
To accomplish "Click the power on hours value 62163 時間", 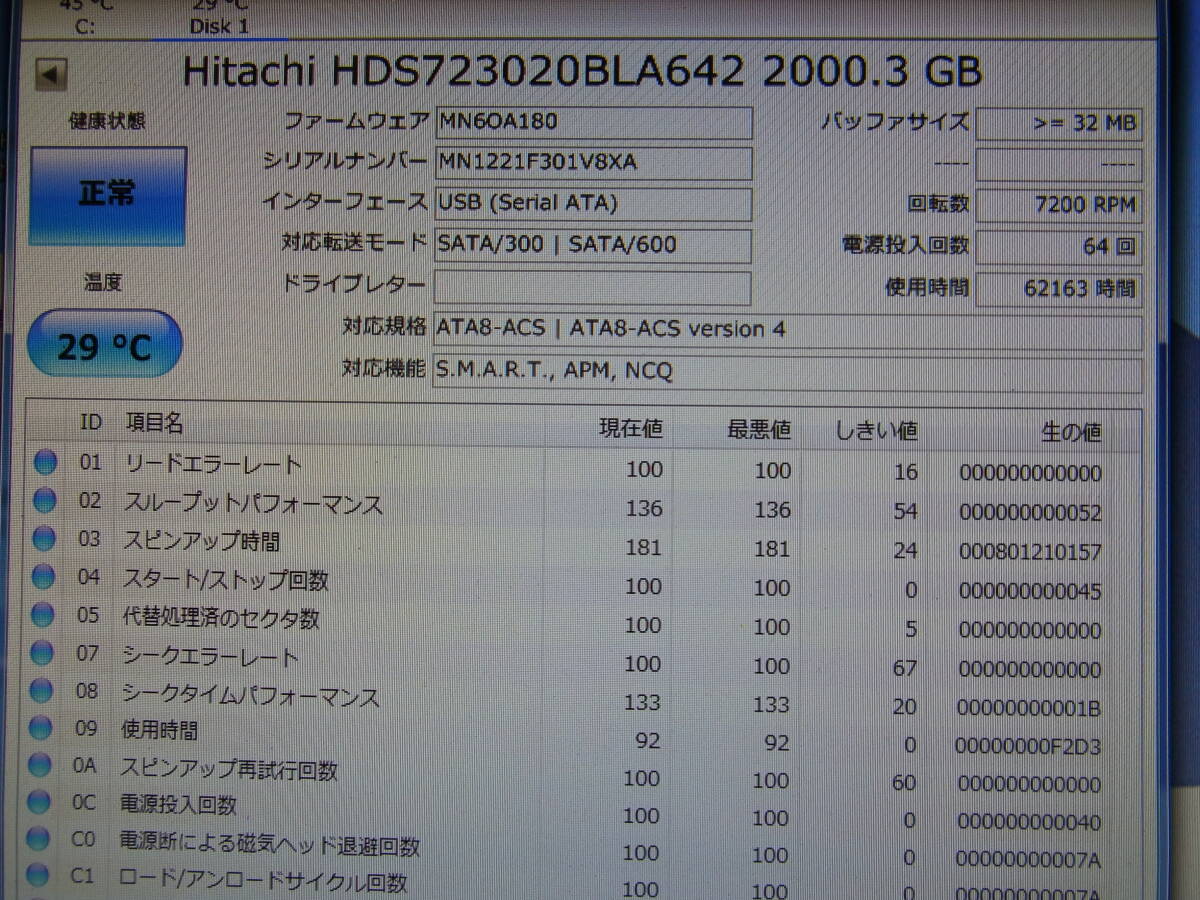I will point(1059,290).
